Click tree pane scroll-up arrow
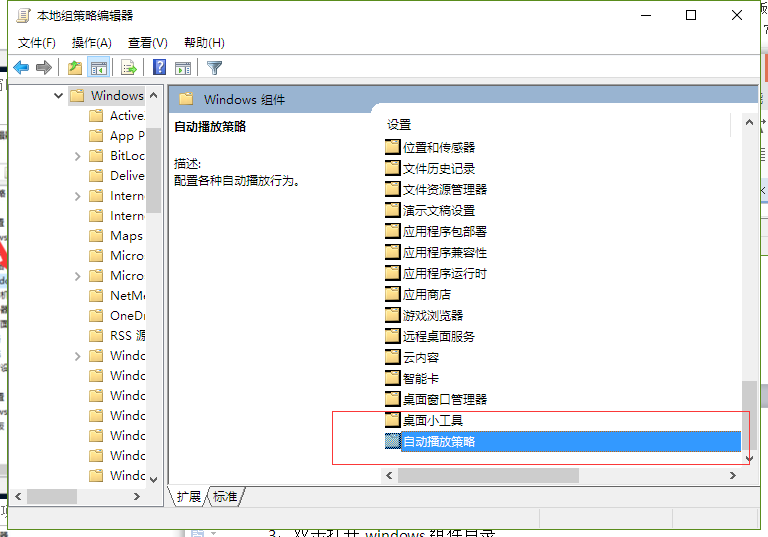The image size is (768, 537). click(153, 95)
